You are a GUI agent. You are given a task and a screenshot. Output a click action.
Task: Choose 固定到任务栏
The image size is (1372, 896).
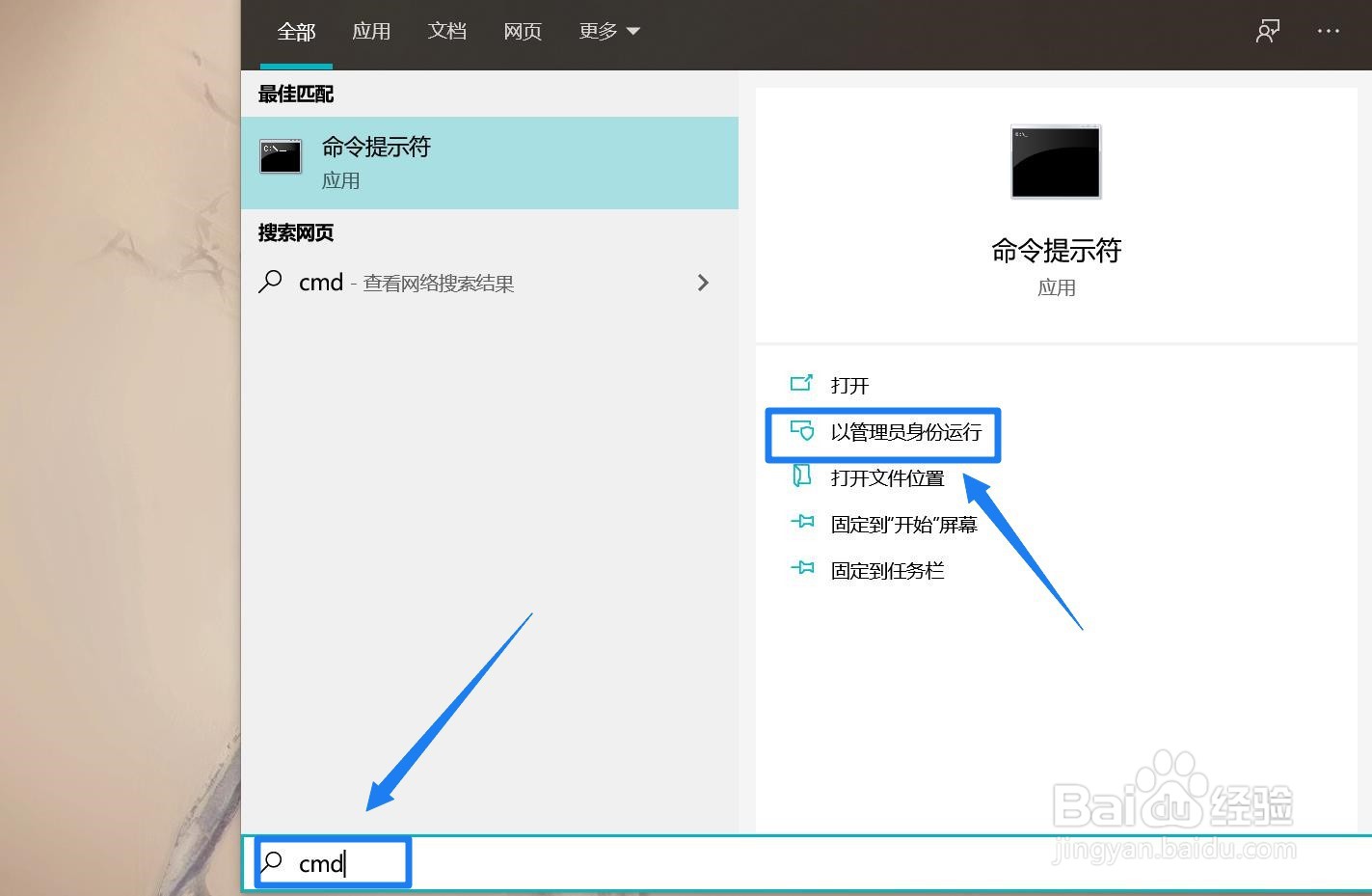[887, 571]
